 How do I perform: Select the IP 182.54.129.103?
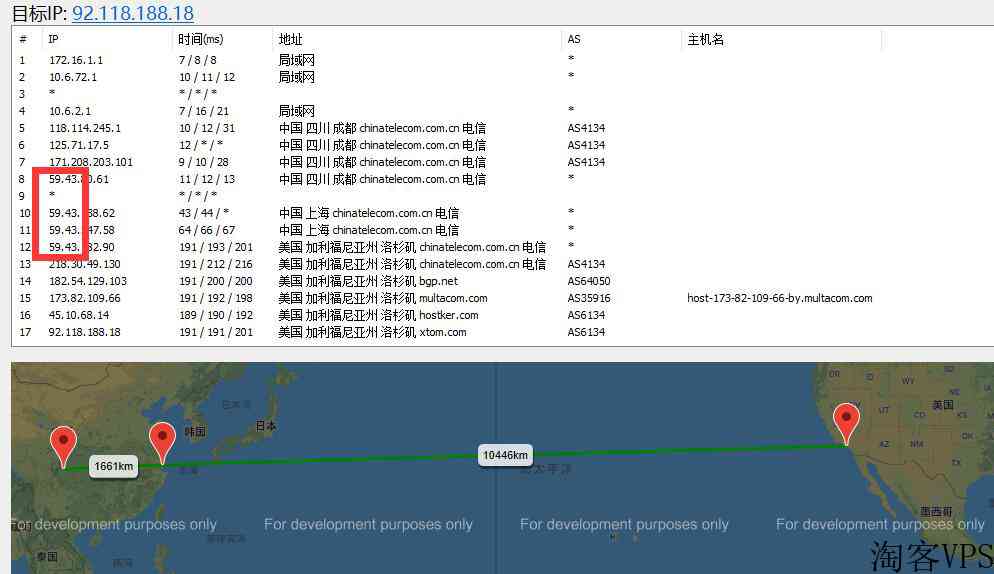(87, 281)
